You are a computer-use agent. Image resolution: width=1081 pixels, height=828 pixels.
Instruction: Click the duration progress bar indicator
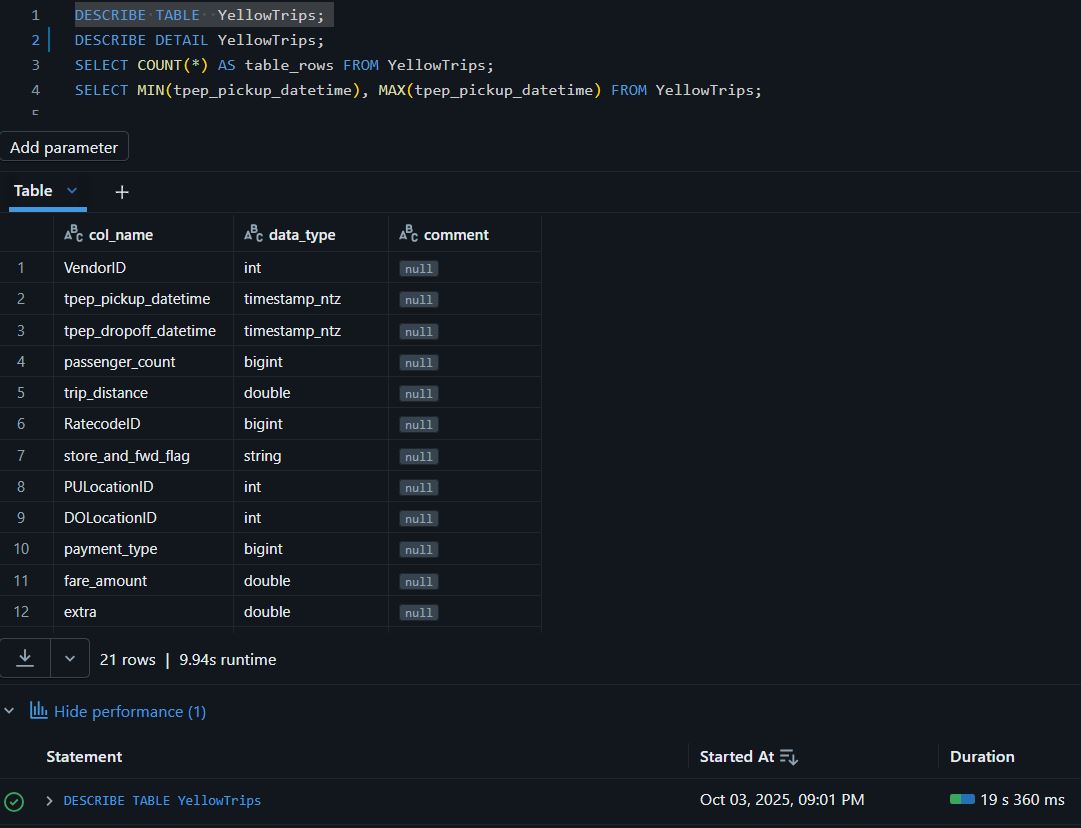click(x=962, y=799)
